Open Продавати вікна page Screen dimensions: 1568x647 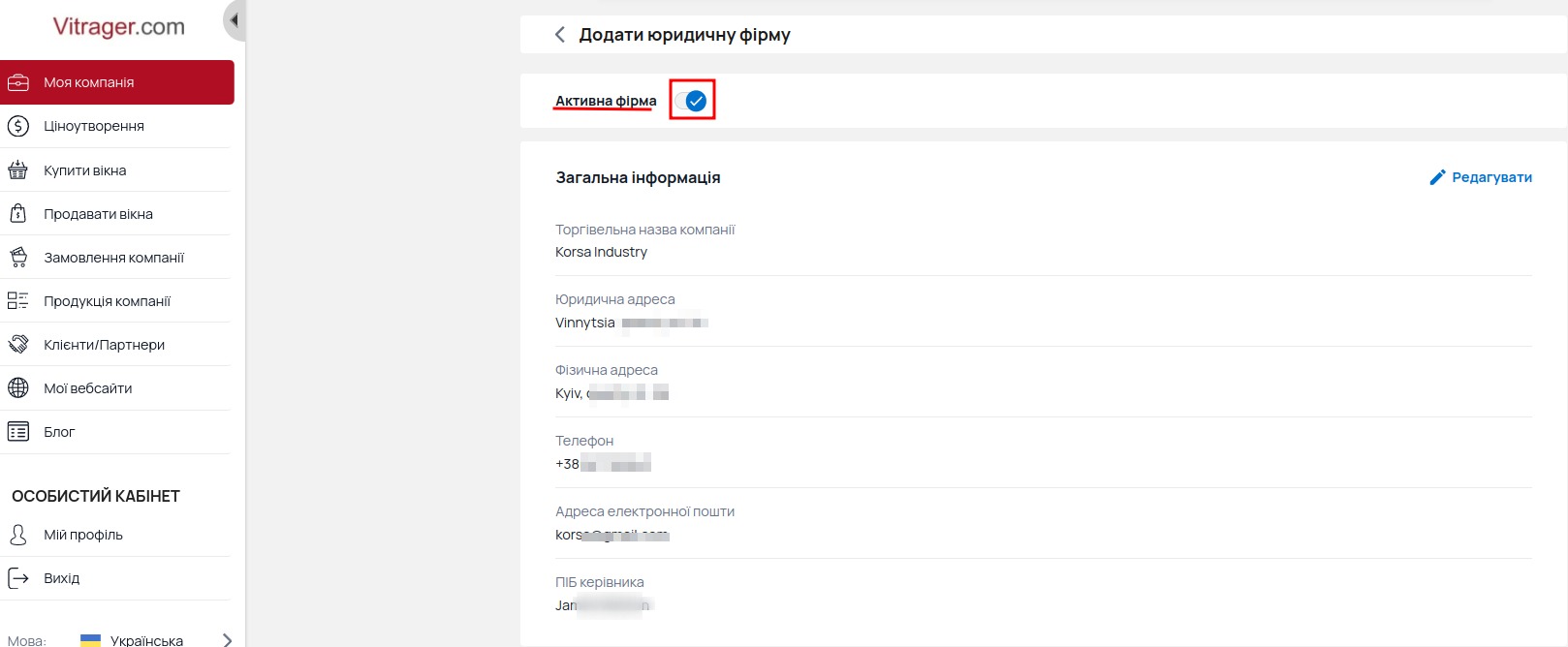point(98,214)
